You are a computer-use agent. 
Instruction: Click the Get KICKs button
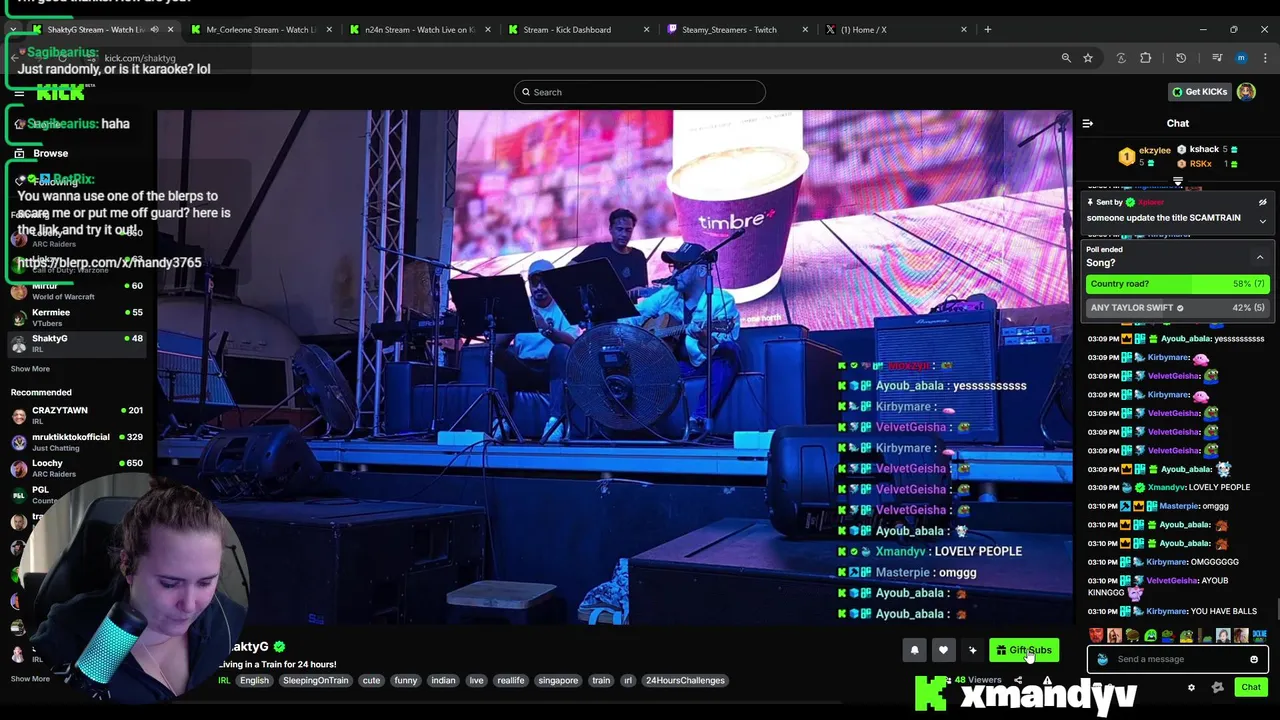tap(1200, 92)
